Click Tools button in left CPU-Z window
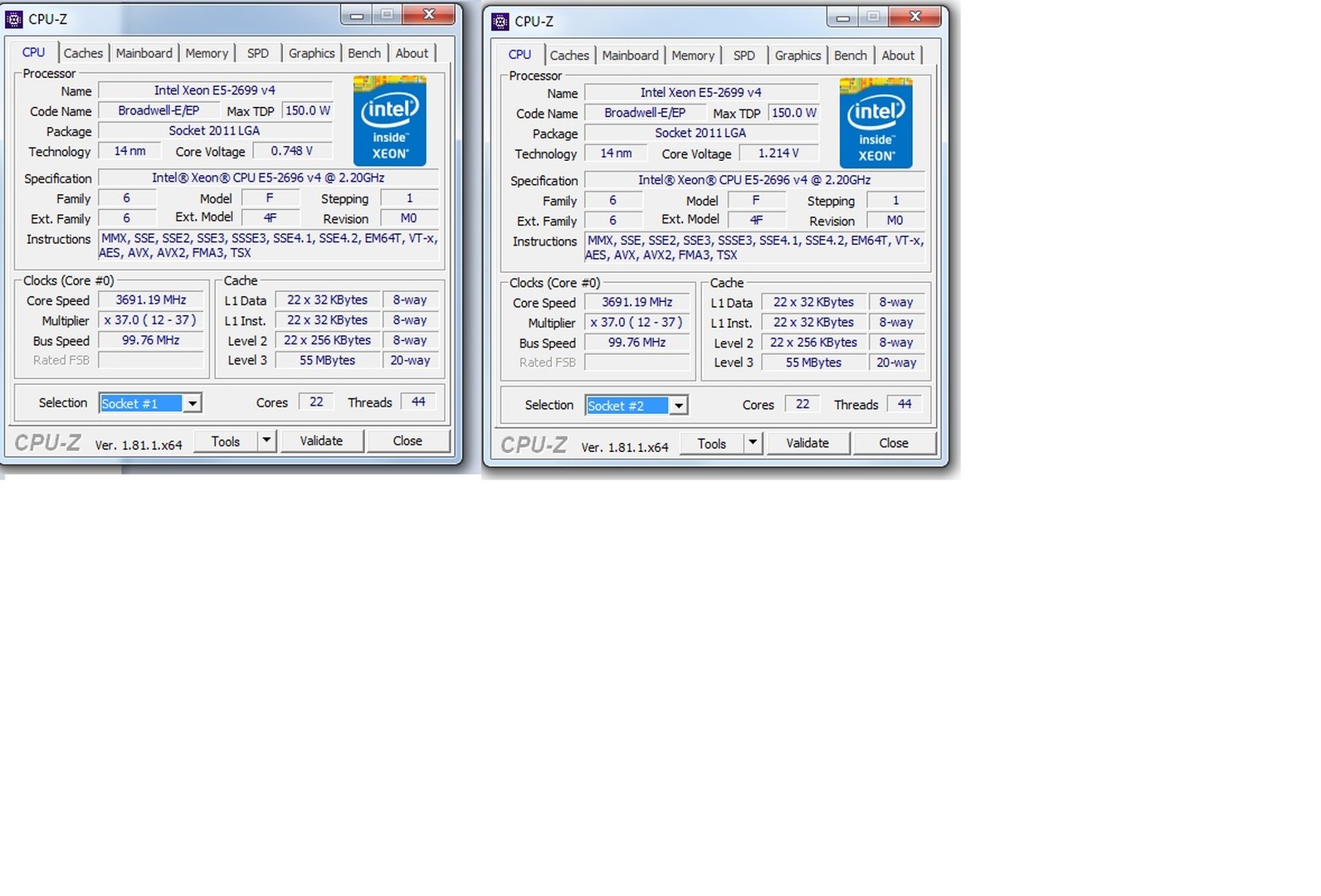This screenshot has width=1321, height=896. coord(226,441)
